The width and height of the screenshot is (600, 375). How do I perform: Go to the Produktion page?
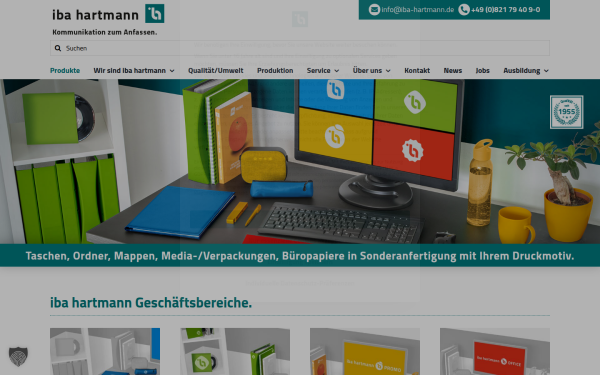[275, 70]
